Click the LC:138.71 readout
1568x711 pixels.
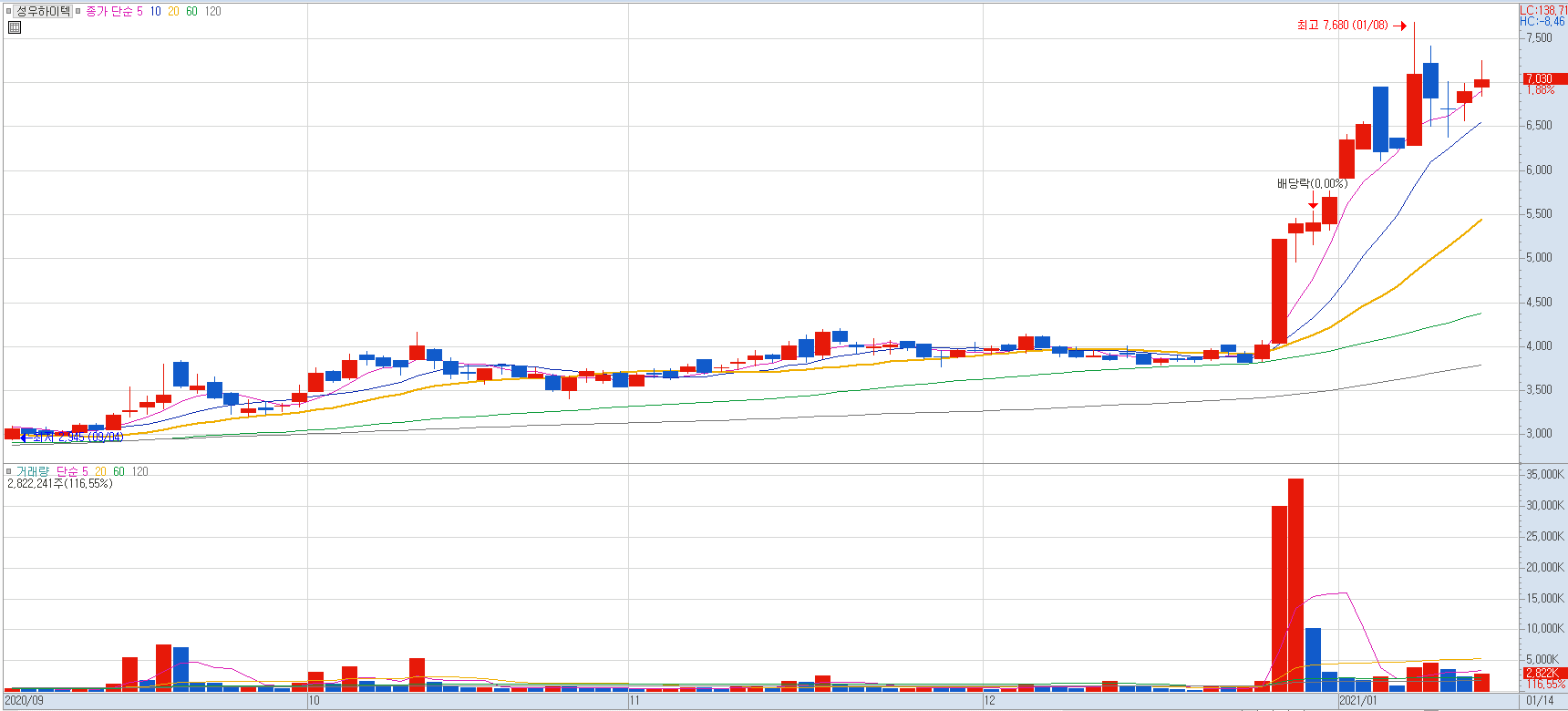point(1543,10)
